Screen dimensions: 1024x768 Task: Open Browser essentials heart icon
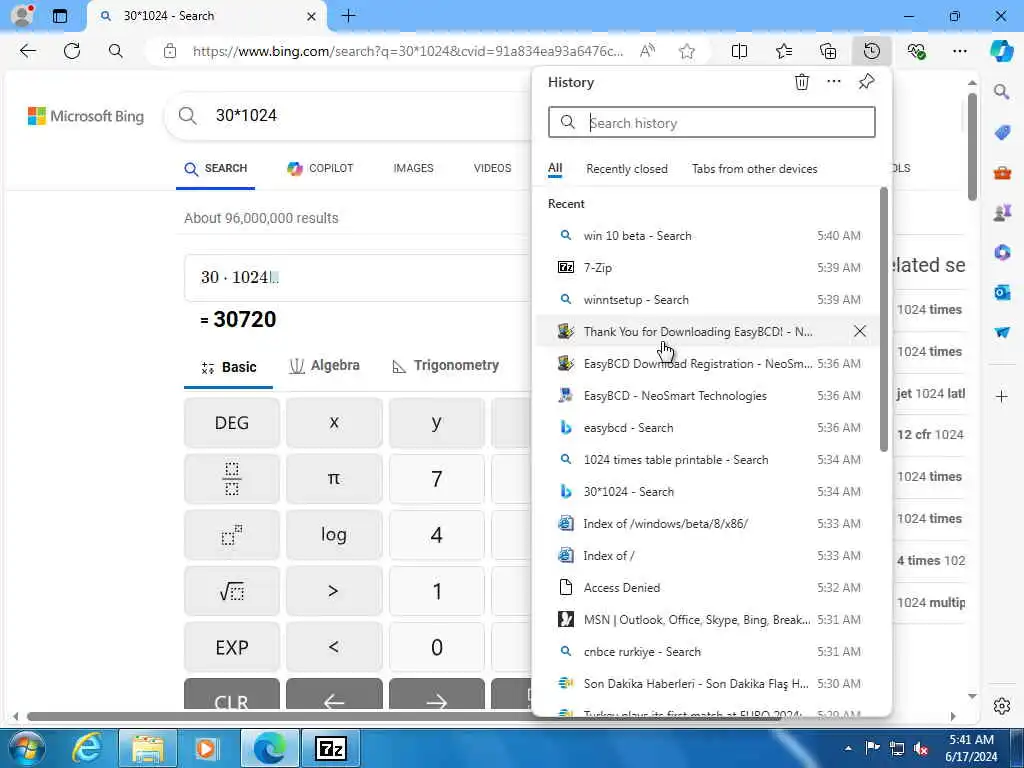click(916, 51)
